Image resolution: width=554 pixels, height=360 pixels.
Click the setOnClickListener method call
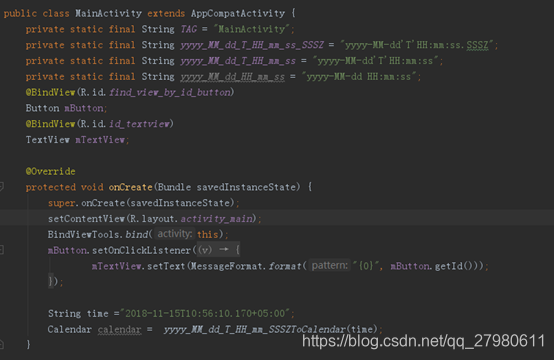(x=141, y=250)
